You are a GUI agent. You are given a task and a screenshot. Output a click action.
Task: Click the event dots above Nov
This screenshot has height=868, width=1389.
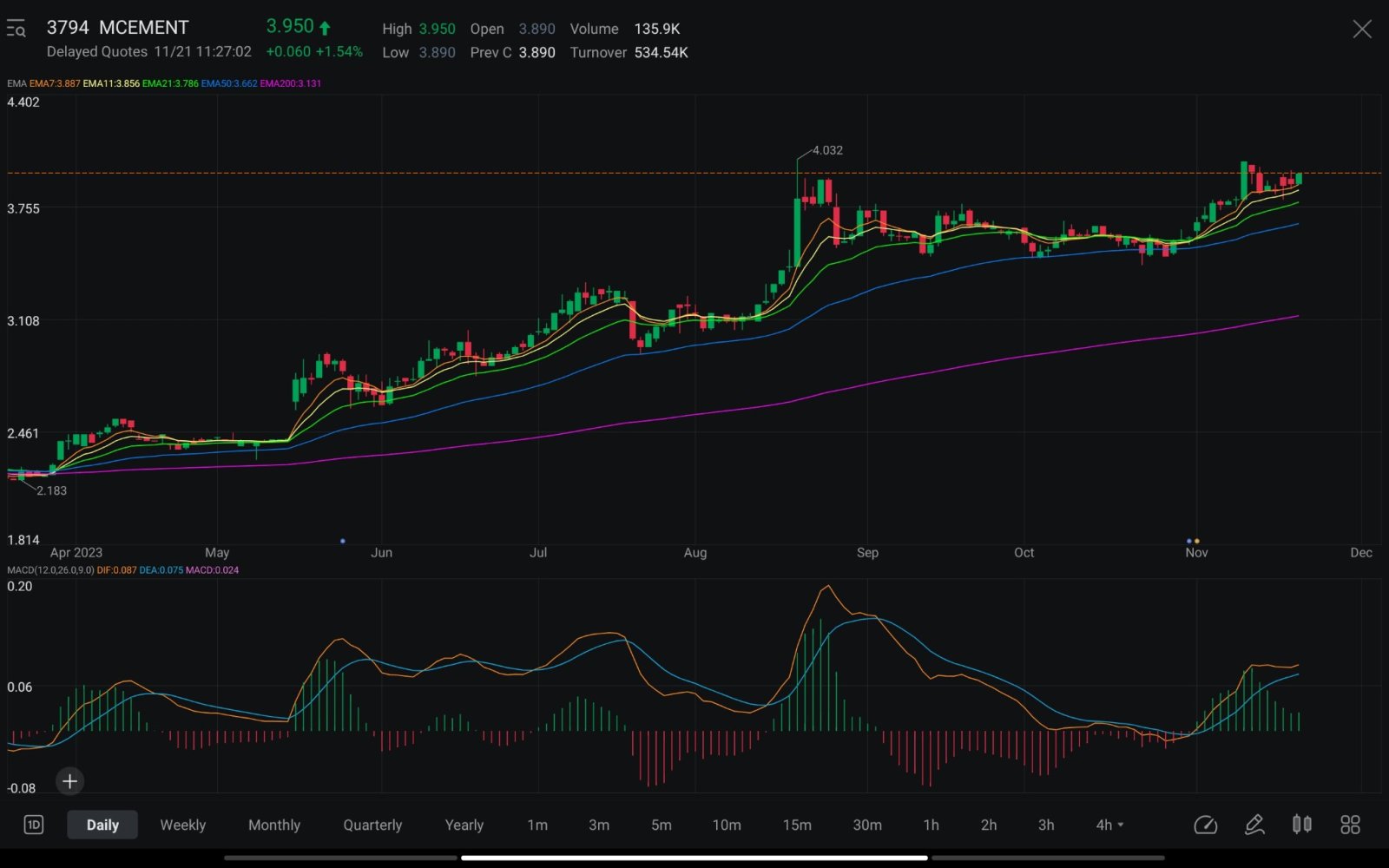coord(1193,541)
